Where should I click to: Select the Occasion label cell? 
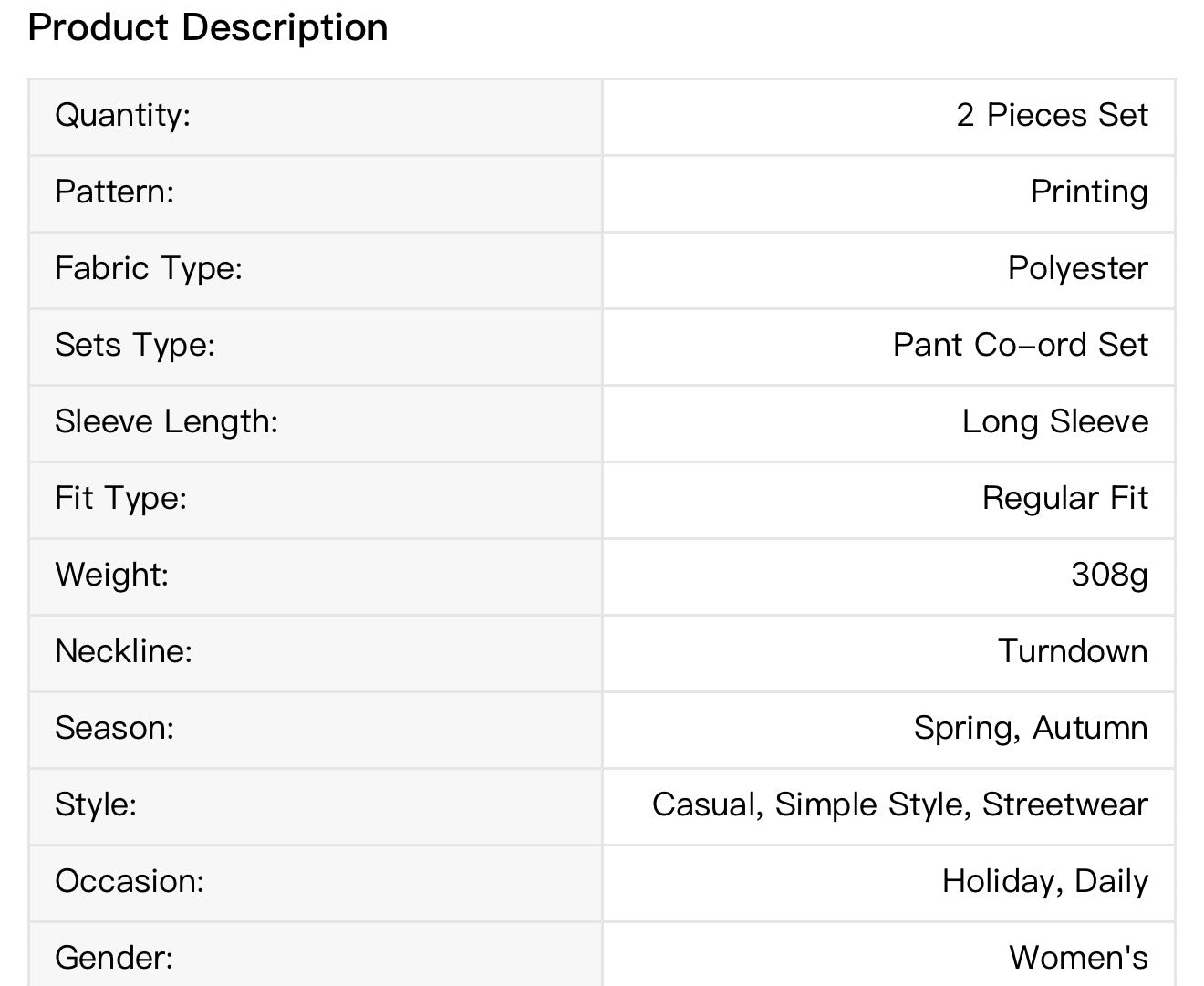[x=316, y=883]
